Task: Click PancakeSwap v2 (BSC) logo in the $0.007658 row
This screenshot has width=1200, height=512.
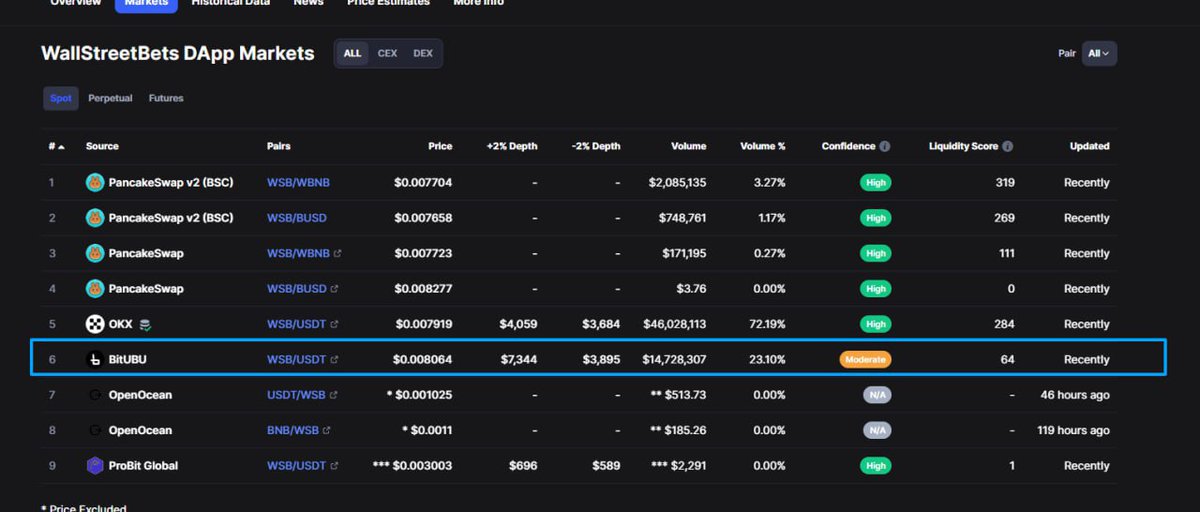Action: point(95,218)
